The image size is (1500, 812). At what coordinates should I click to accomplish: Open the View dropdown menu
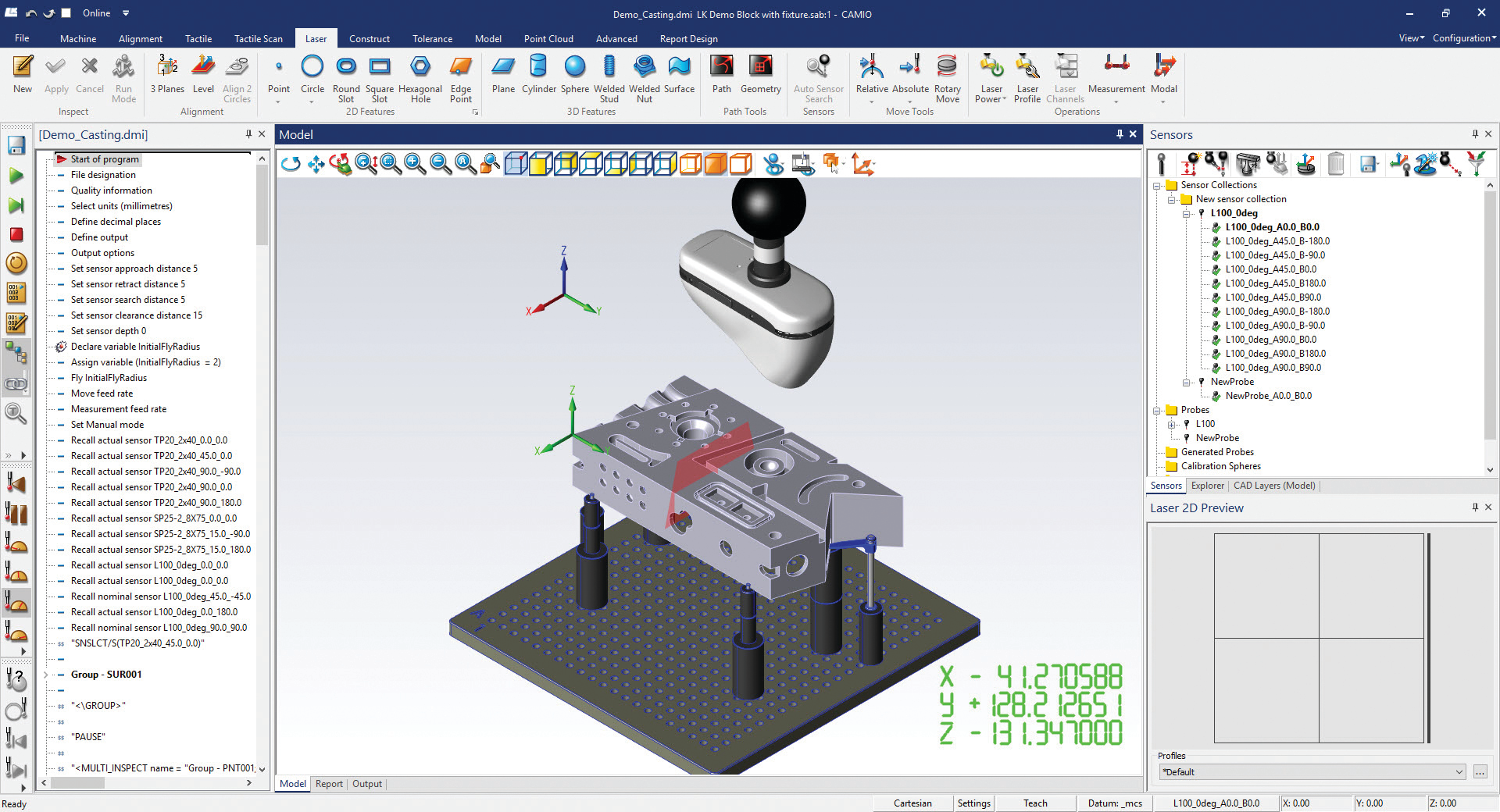click(x=1411, y=37)
